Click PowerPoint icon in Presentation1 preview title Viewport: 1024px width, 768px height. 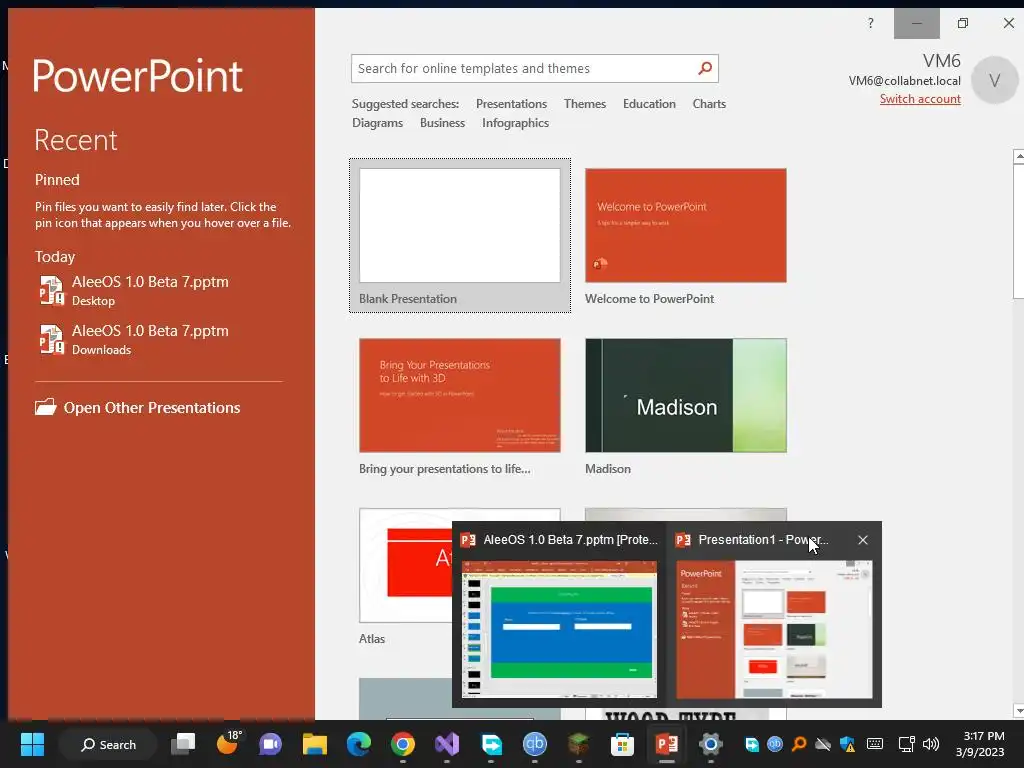[683, 540]
